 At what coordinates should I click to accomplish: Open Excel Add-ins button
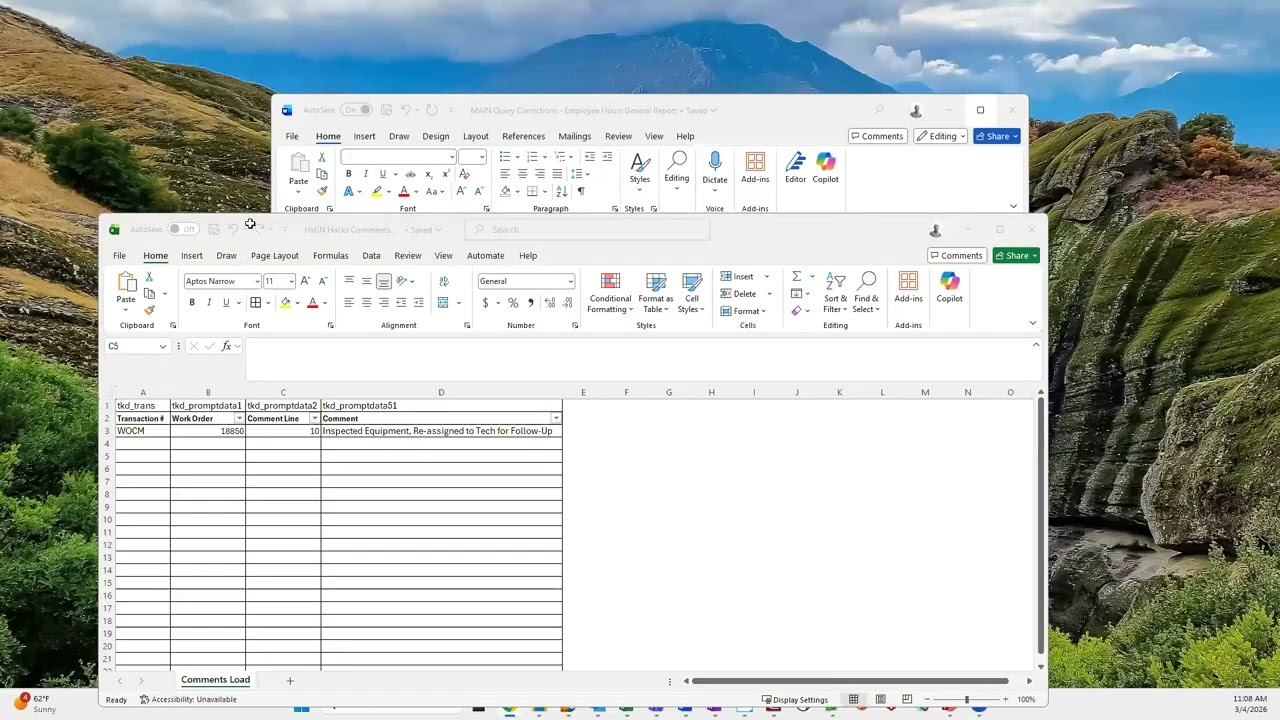coord(908,287)
